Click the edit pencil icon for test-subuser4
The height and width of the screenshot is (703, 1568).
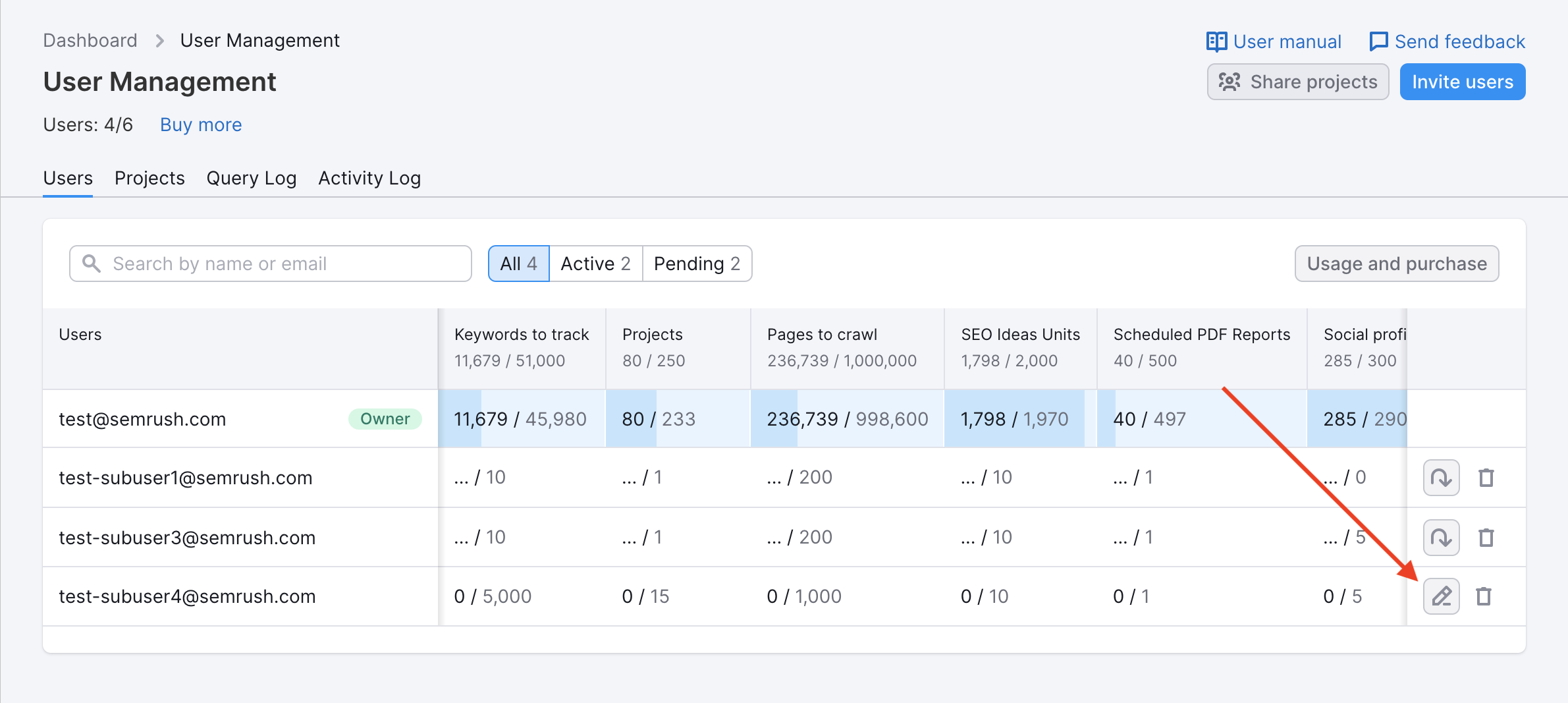point(1441,596)
